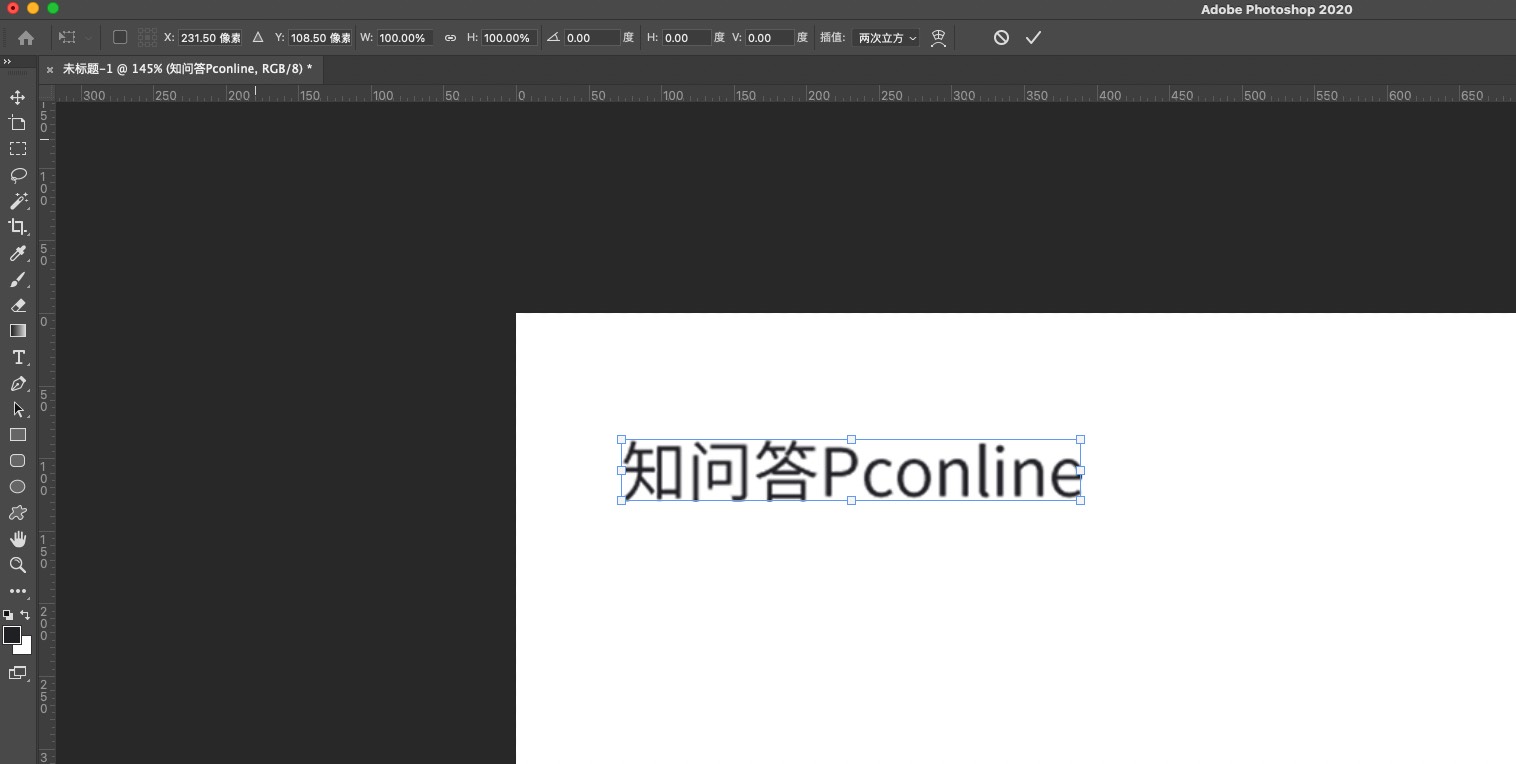Select the Artboard tool
Screen dimensions: 1516x764
point(17,123)
